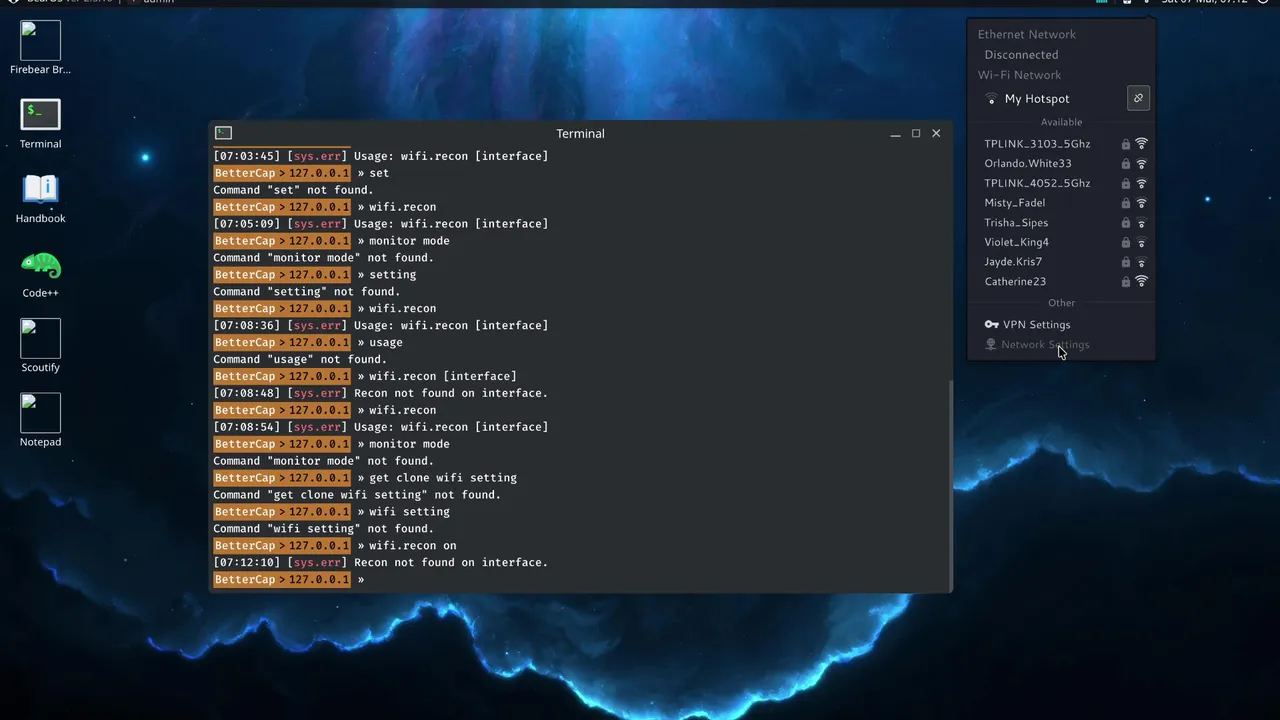This screenshot has height=720, width=1280.
Task: Click the icon beside Network Settings
Action: coord(991,344)
